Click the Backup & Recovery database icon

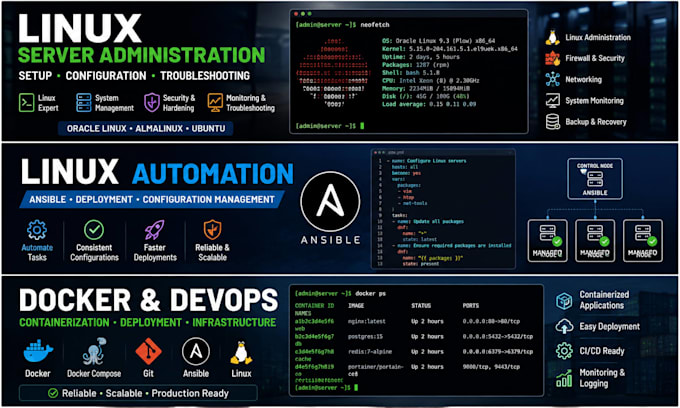[552, 122]
